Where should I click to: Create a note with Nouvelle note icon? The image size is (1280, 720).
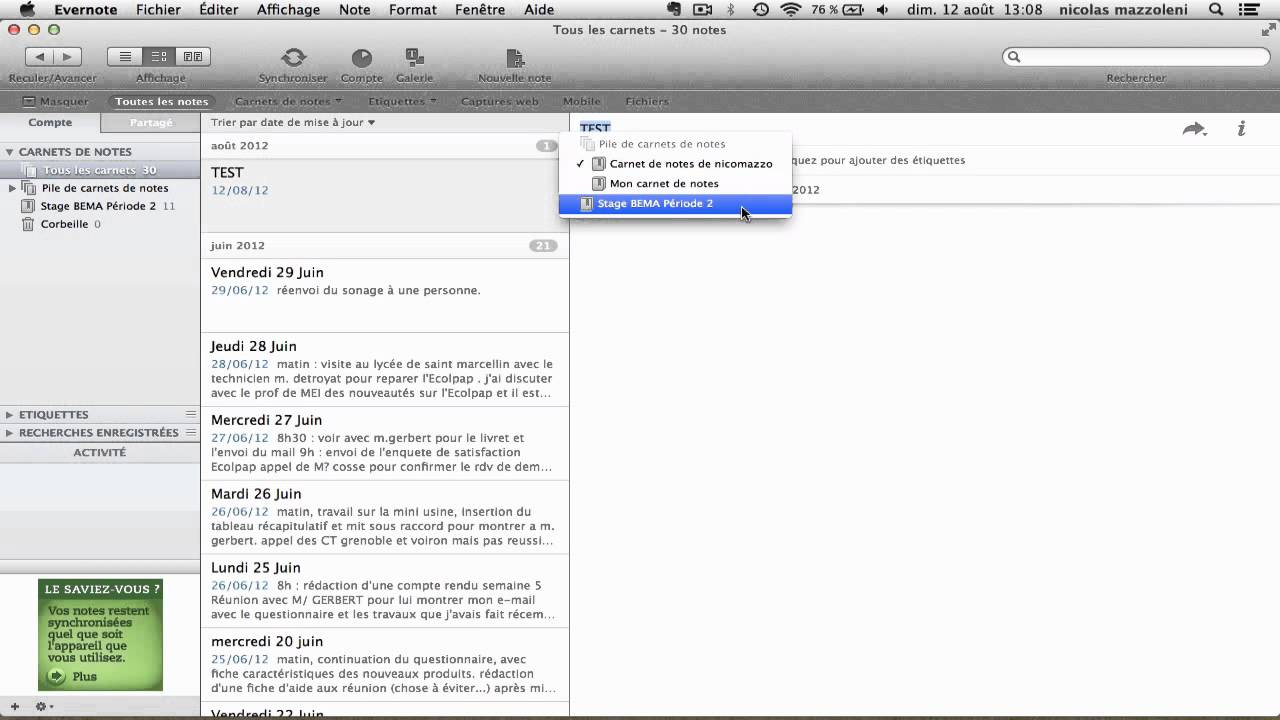click(514, 58)
